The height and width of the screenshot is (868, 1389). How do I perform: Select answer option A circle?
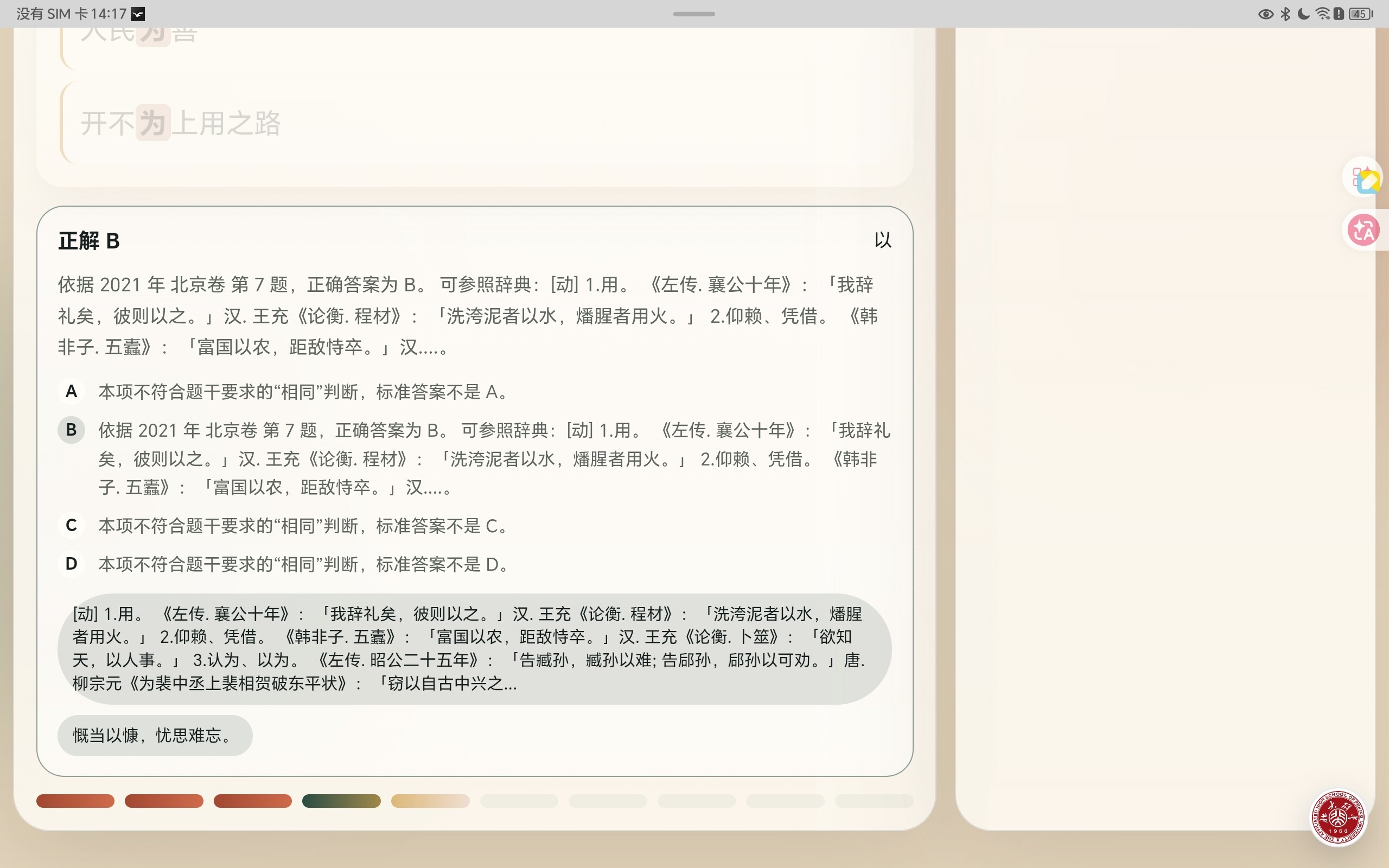(x=71, y=392)
